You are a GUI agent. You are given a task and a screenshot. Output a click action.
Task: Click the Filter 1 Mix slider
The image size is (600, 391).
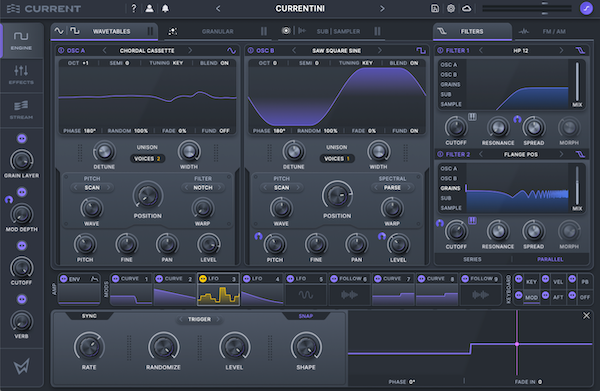point(577,81)
